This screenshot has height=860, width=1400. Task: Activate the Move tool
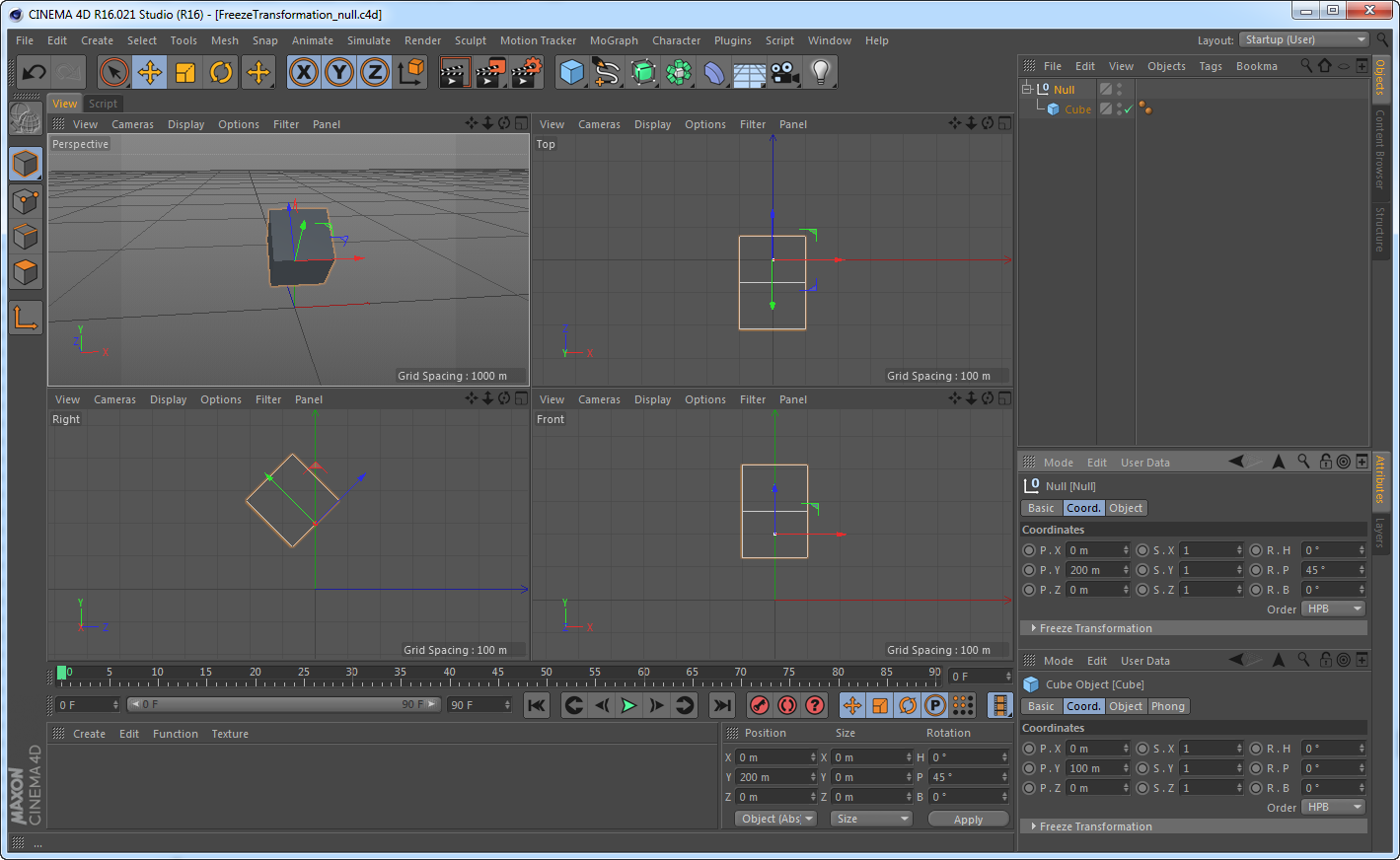[x=150, y=72]
